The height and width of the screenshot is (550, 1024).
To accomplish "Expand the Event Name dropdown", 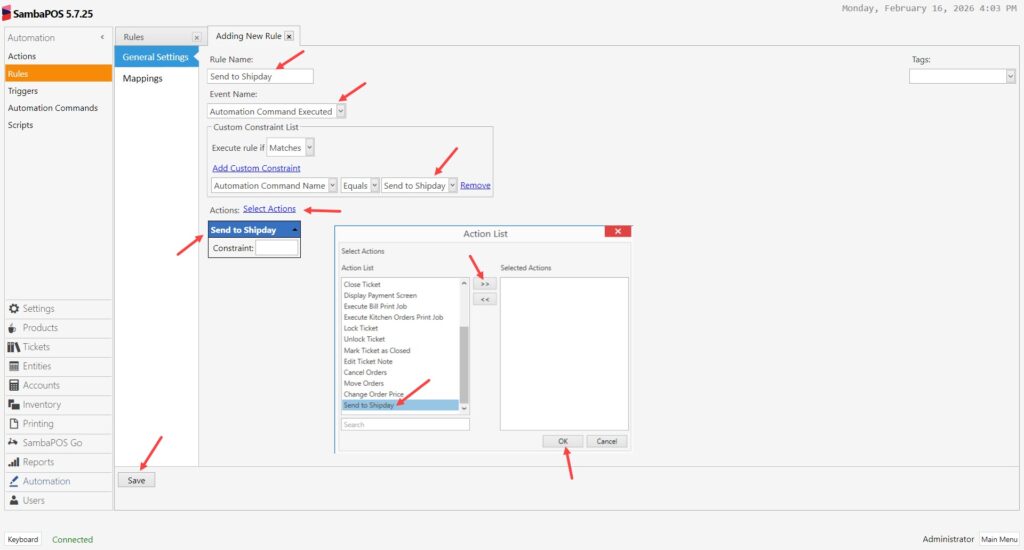I will pos(341,111).
